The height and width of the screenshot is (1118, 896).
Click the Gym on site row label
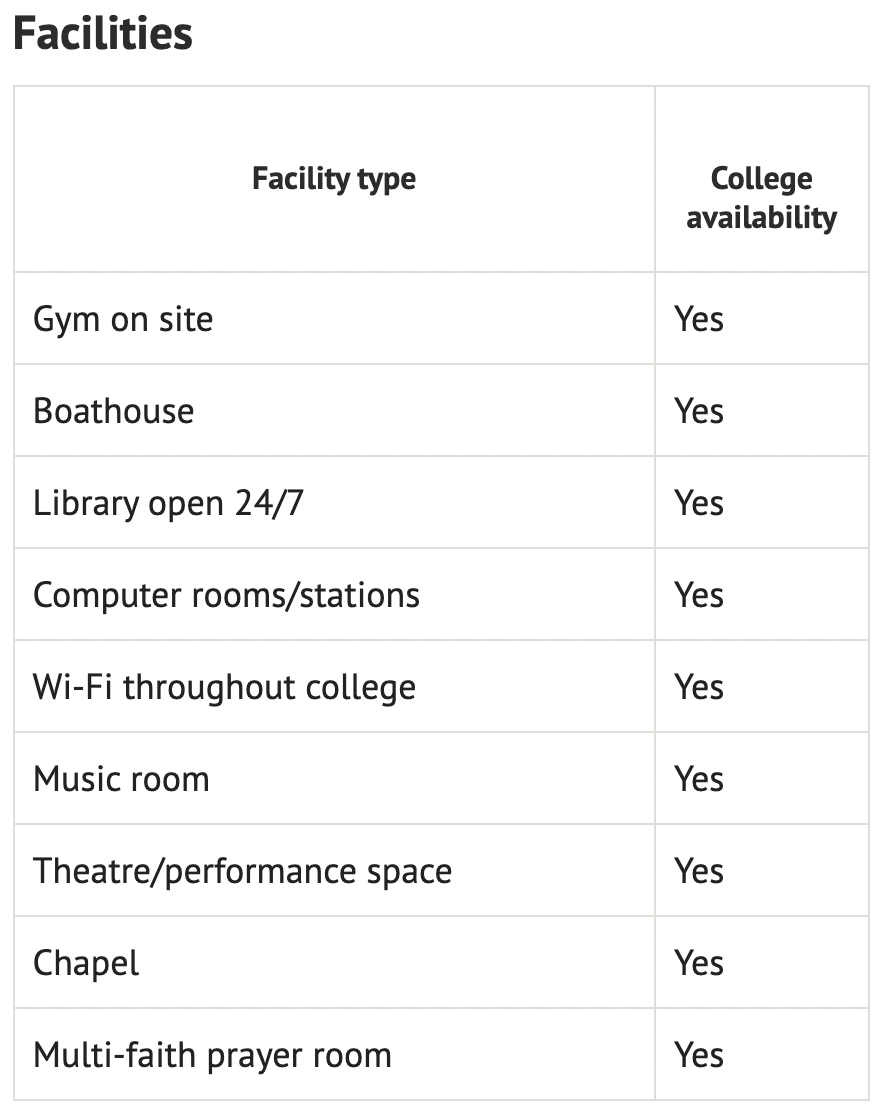123,319
